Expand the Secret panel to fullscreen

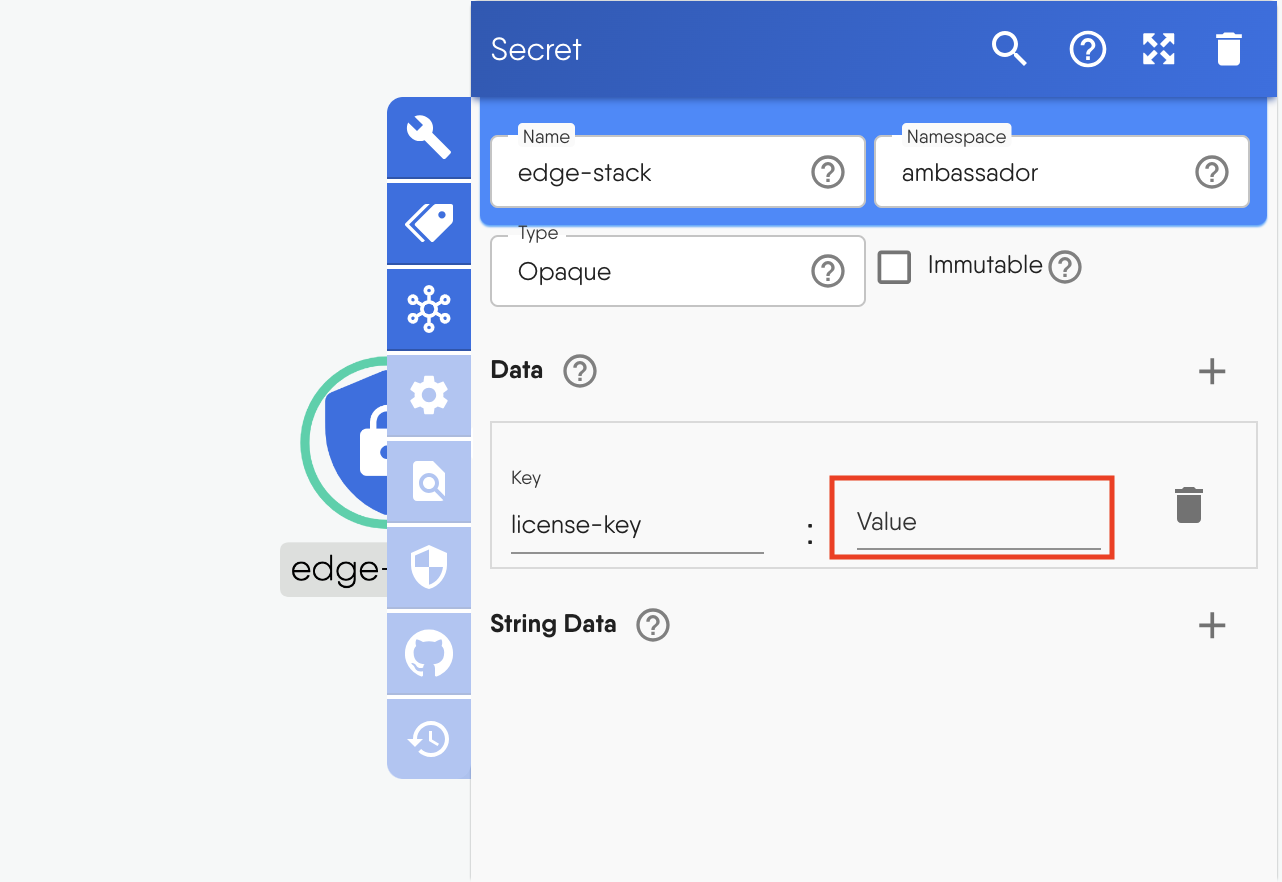tap(1158, 49)
